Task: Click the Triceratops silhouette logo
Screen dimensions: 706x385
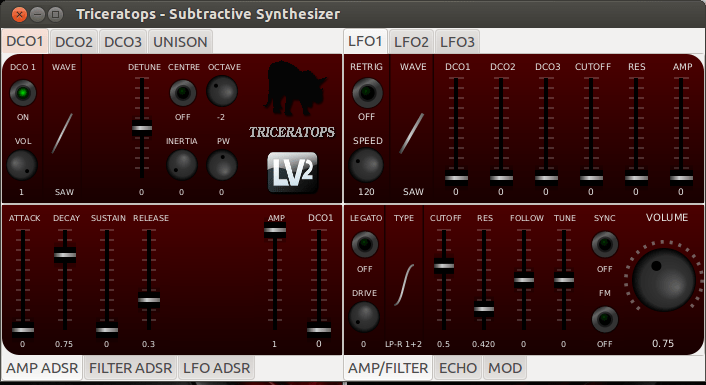Action: coord(295,89)
